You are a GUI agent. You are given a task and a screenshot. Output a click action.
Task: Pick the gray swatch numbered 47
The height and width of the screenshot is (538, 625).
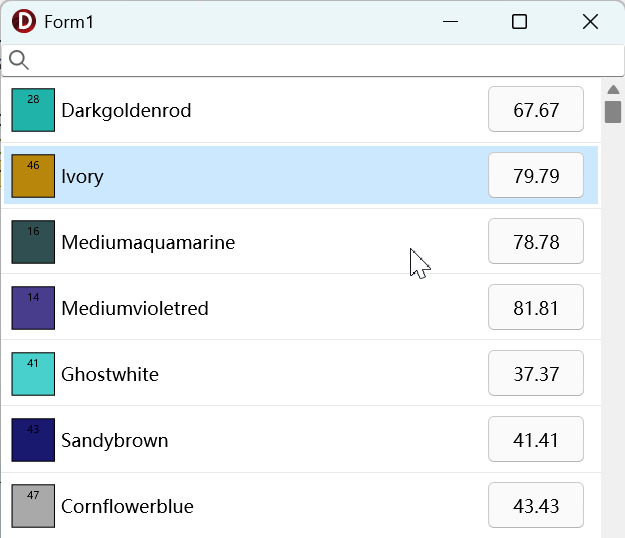(x=33, y=506)
